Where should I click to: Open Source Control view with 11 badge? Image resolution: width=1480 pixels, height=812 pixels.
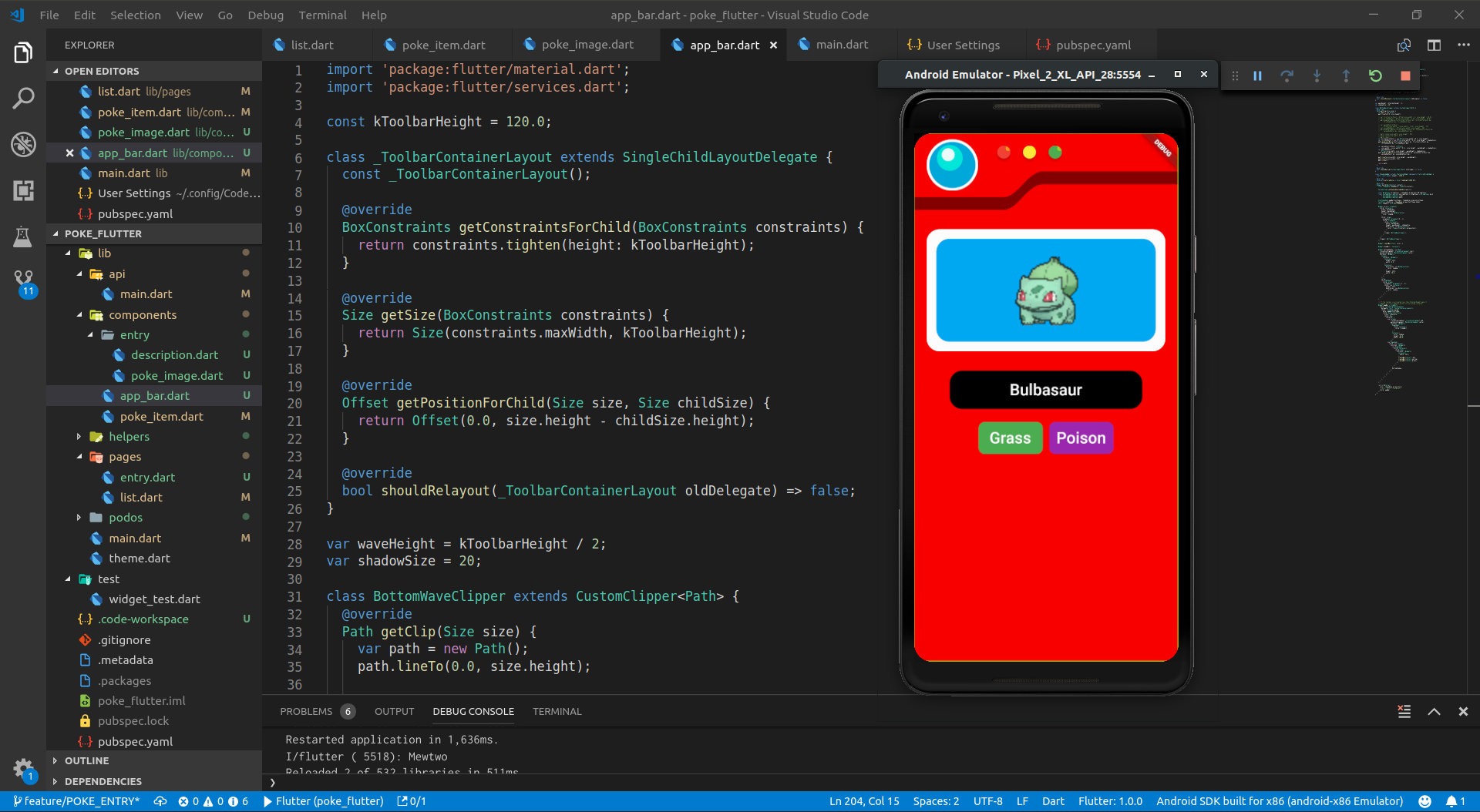(x=24, y=283)
